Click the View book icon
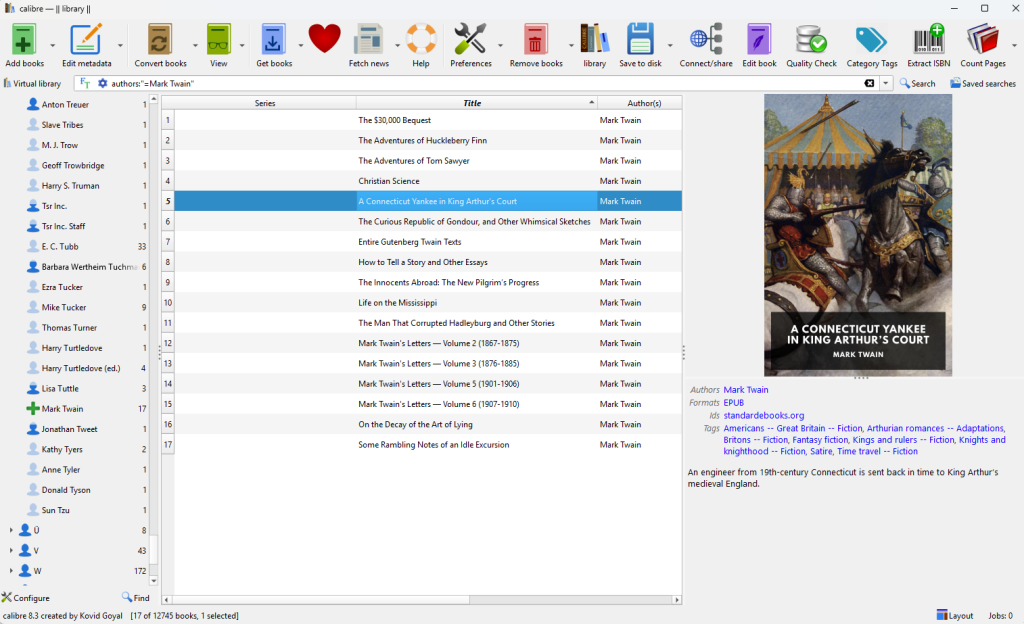This screenshot has height=624, width=1024. (x=219, y=40)
